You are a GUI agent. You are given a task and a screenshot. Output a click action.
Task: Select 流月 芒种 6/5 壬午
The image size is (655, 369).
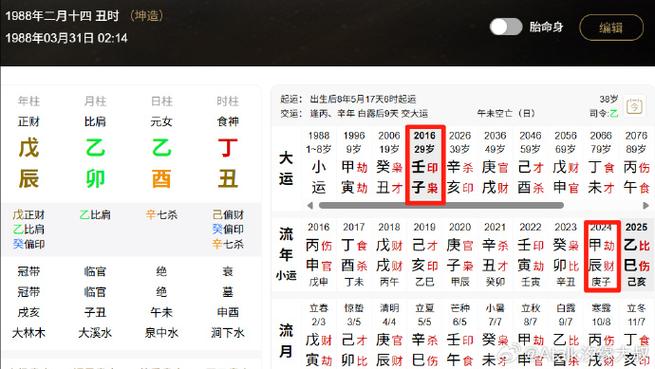point(460,336)
